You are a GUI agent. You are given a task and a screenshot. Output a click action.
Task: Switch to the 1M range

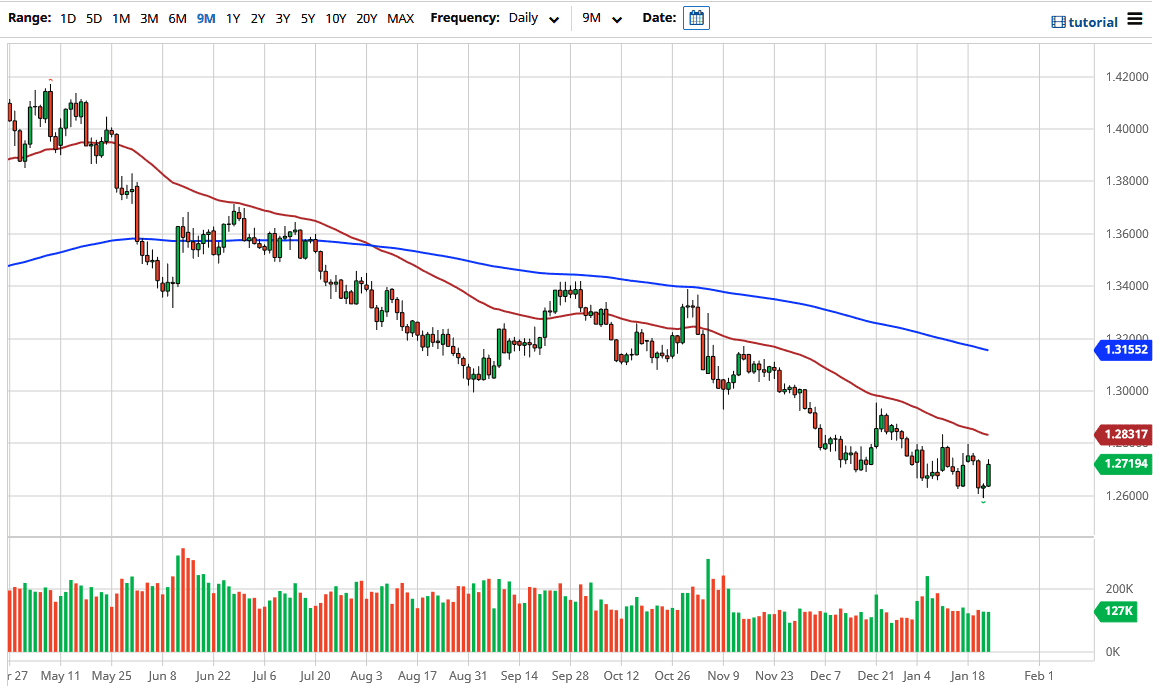click(120, 17)
